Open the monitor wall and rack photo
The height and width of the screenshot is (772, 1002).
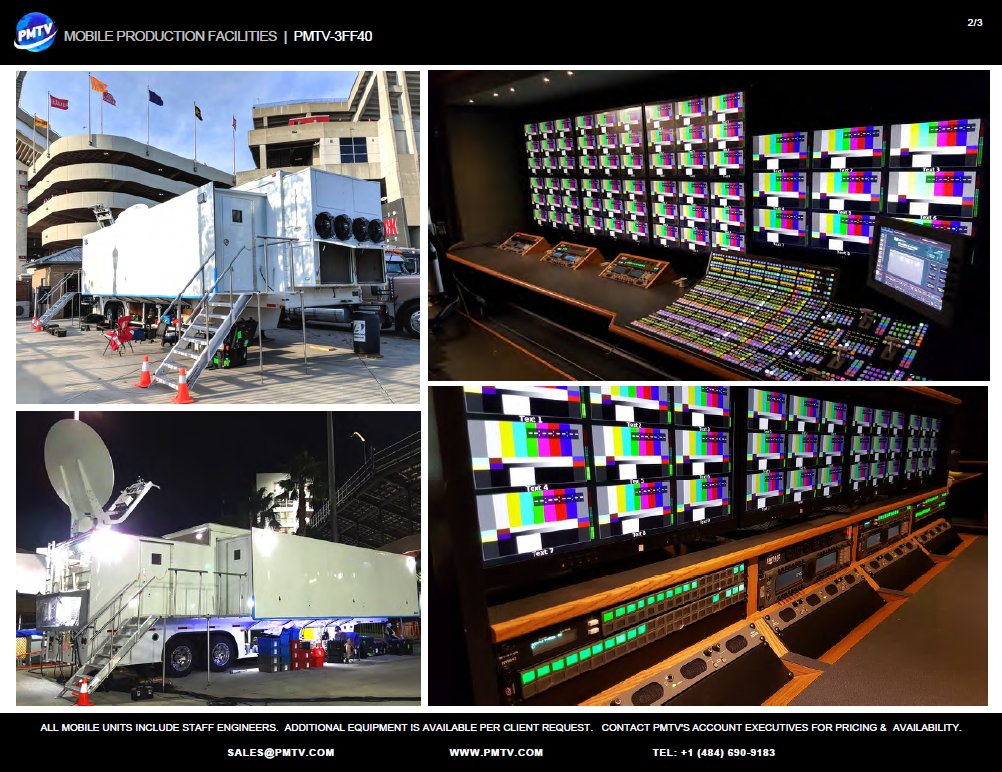pos(708,546)
